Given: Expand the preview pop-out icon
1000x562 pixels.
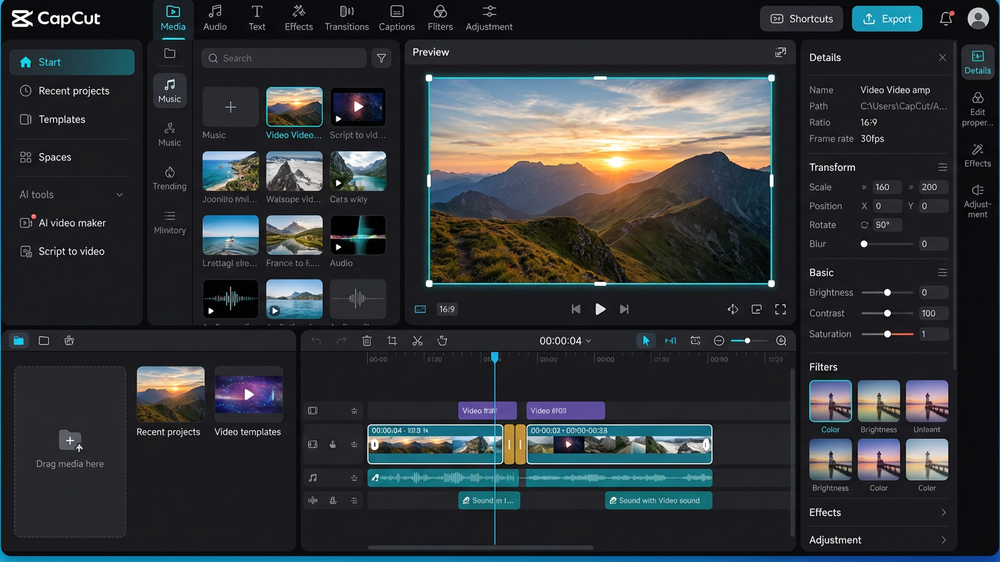Looking at the screenshot, I should pyautogui.click(x=780, y=52).
